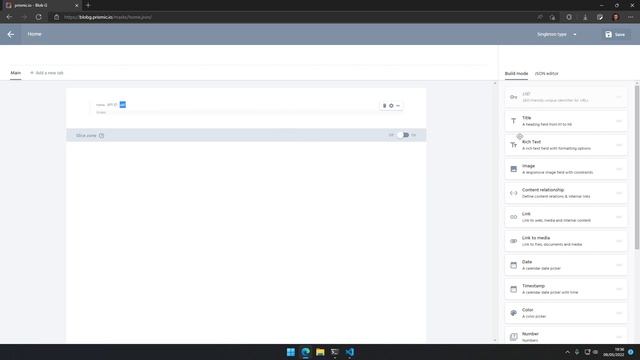Open a new browser tab
This screenshot has width=640, height=360.
pos(88,5)
